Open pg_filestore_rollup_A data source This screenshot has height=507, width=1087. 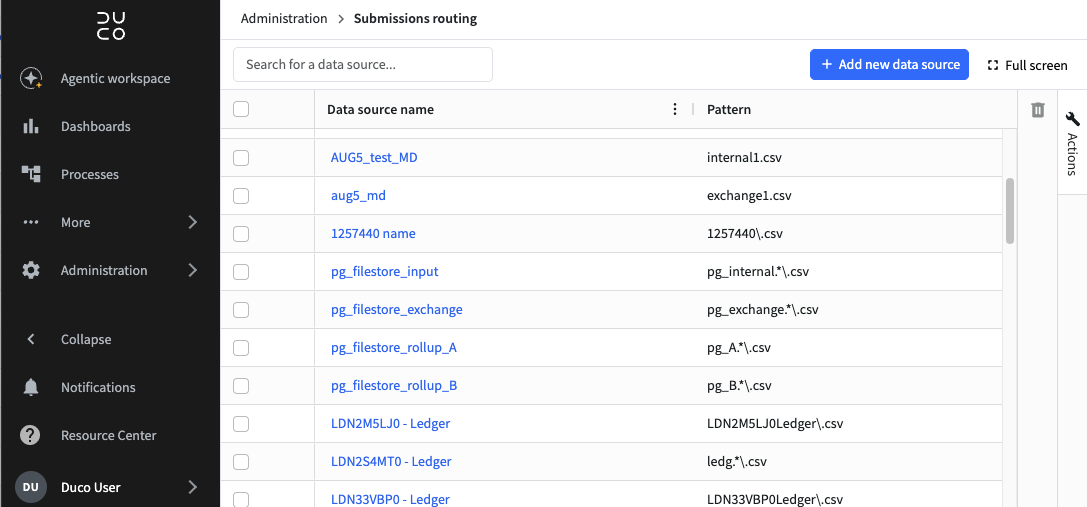tap(394, 347)
